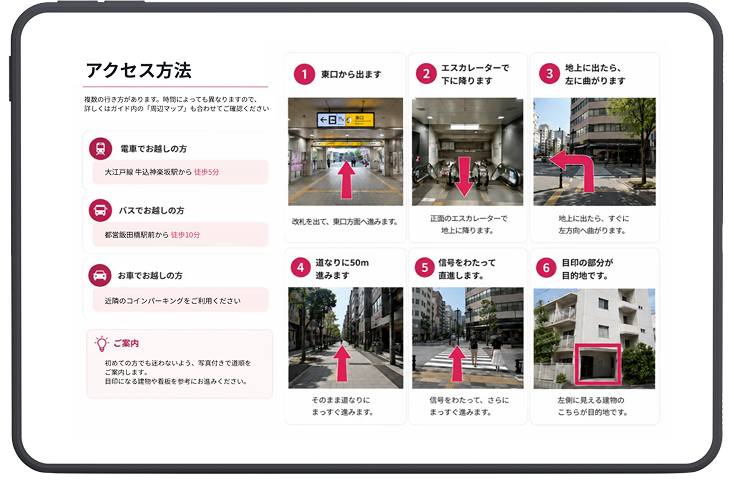Open the east exit station photo
Image resolution: width=734 pixels, height=489 pixels.
pyautogui.click(x=345, y=152)
